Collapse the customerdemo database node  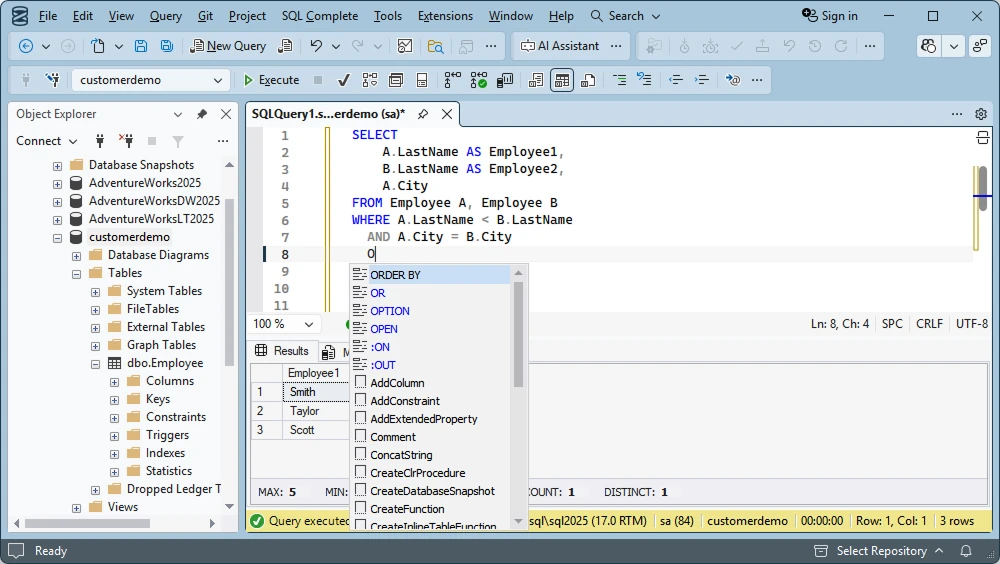click(x=57, y=237)
